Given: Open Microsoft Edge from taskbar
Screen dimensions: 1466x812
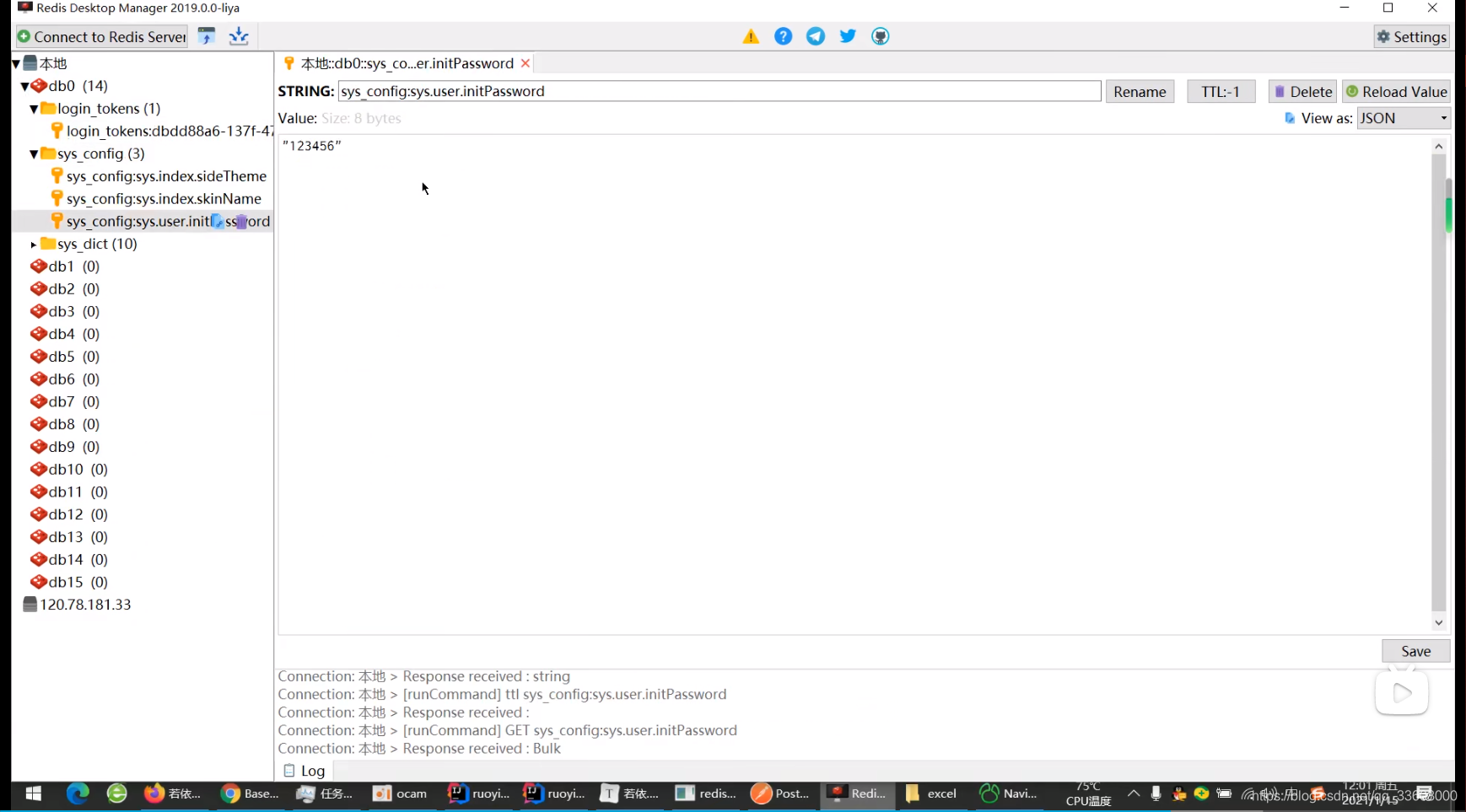Looking at the screenshot, I should point(78,793).
